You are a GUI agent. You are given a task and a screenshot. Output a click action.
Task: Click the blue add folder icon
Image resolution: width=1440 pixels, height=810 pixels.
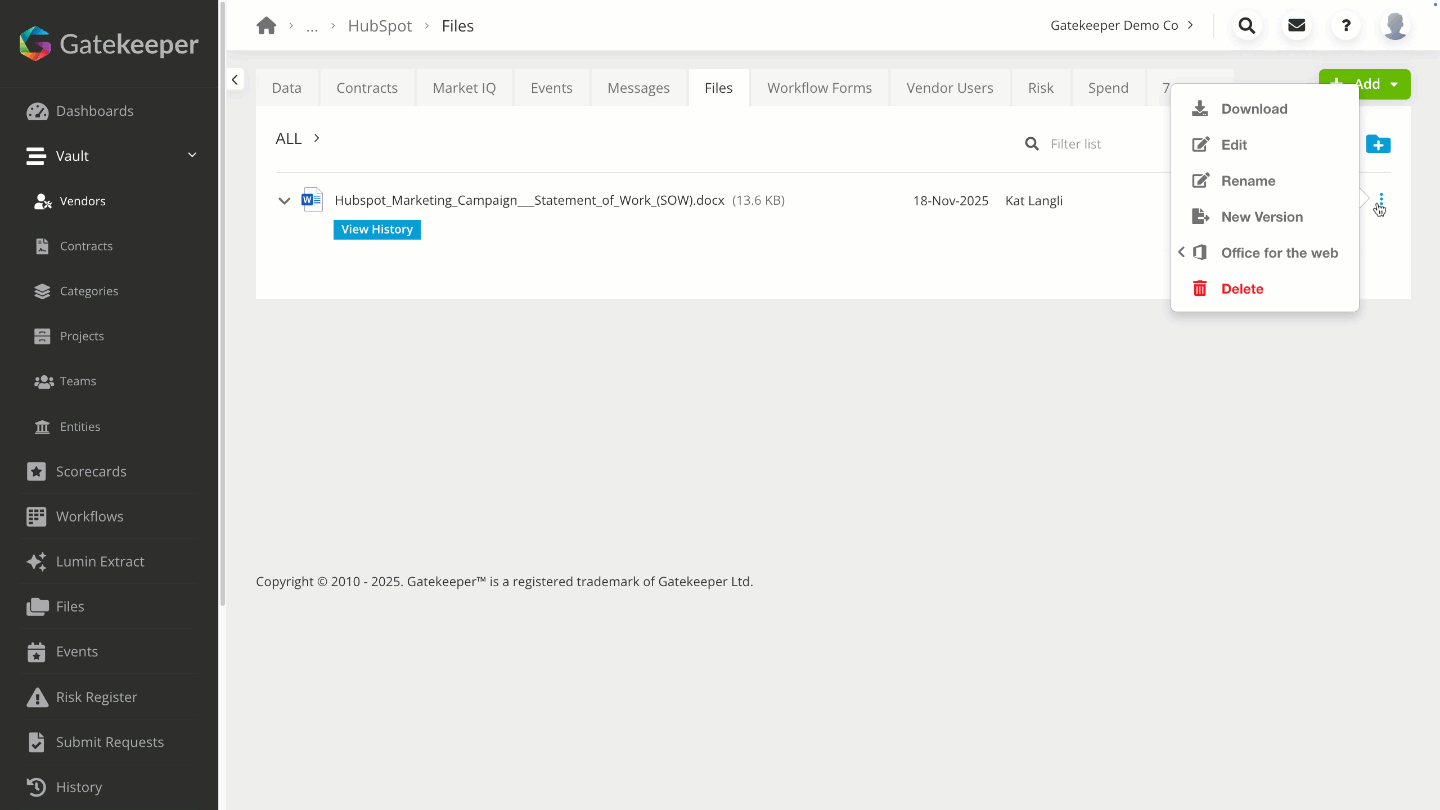tap(1378, 144)
